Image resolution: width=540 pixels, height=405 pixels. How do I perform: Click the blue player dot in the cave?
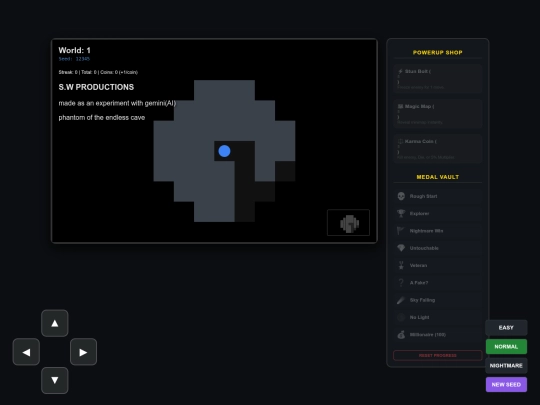coord(224,151)
